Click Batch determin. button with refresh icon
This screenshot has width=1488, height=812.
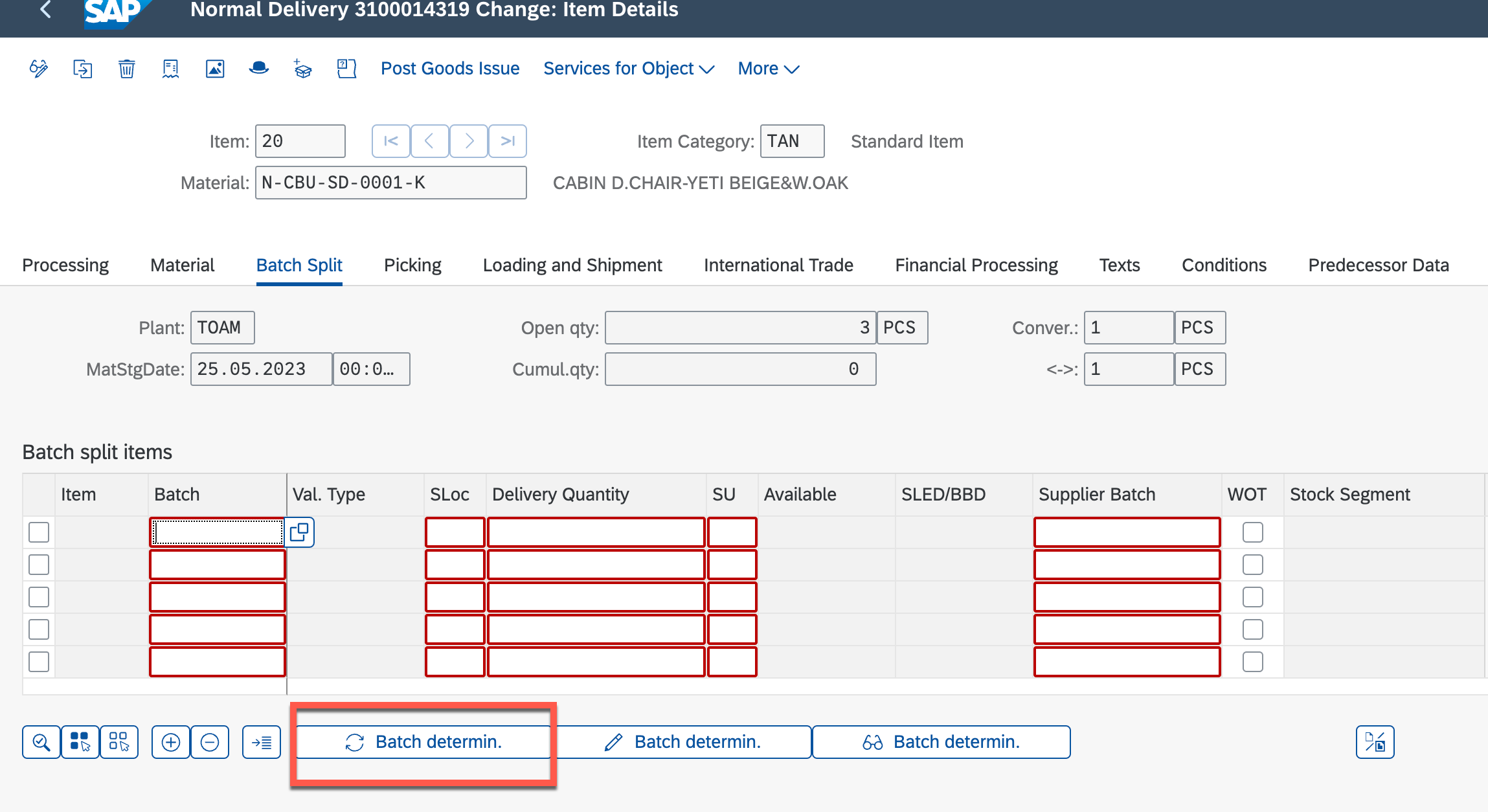[x=423, y=742]
